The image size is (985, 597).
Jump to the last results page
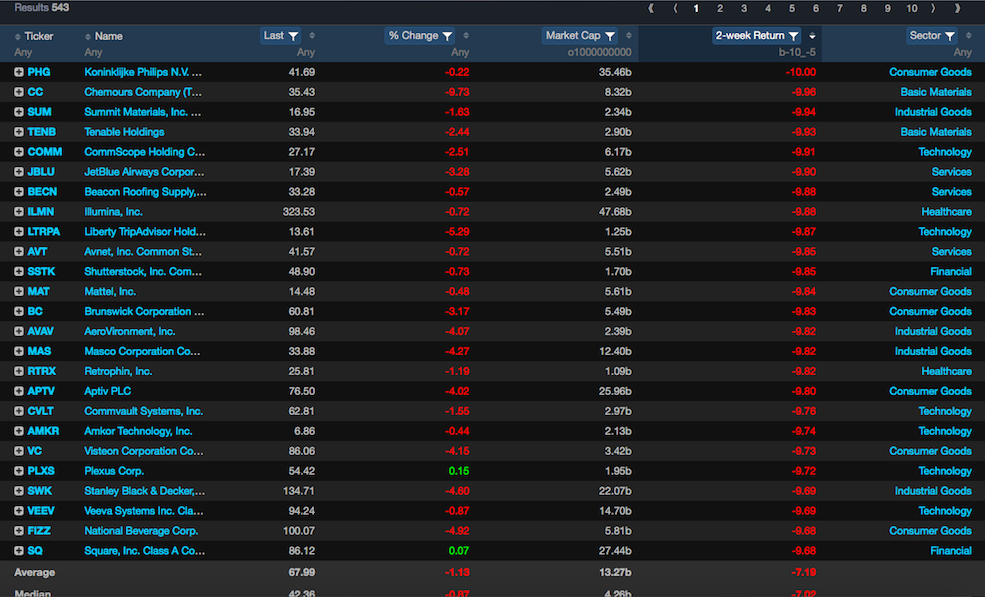[x=957, y=8]
